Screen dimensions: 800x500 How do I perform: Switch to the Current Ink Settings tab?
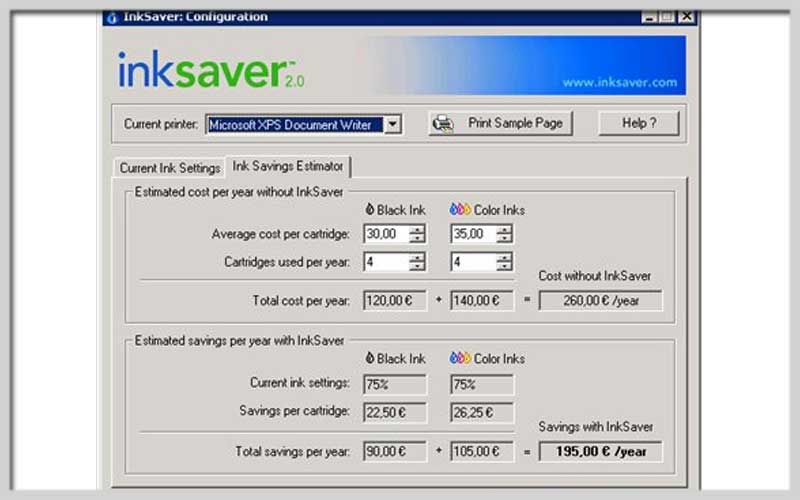point(169,168)
